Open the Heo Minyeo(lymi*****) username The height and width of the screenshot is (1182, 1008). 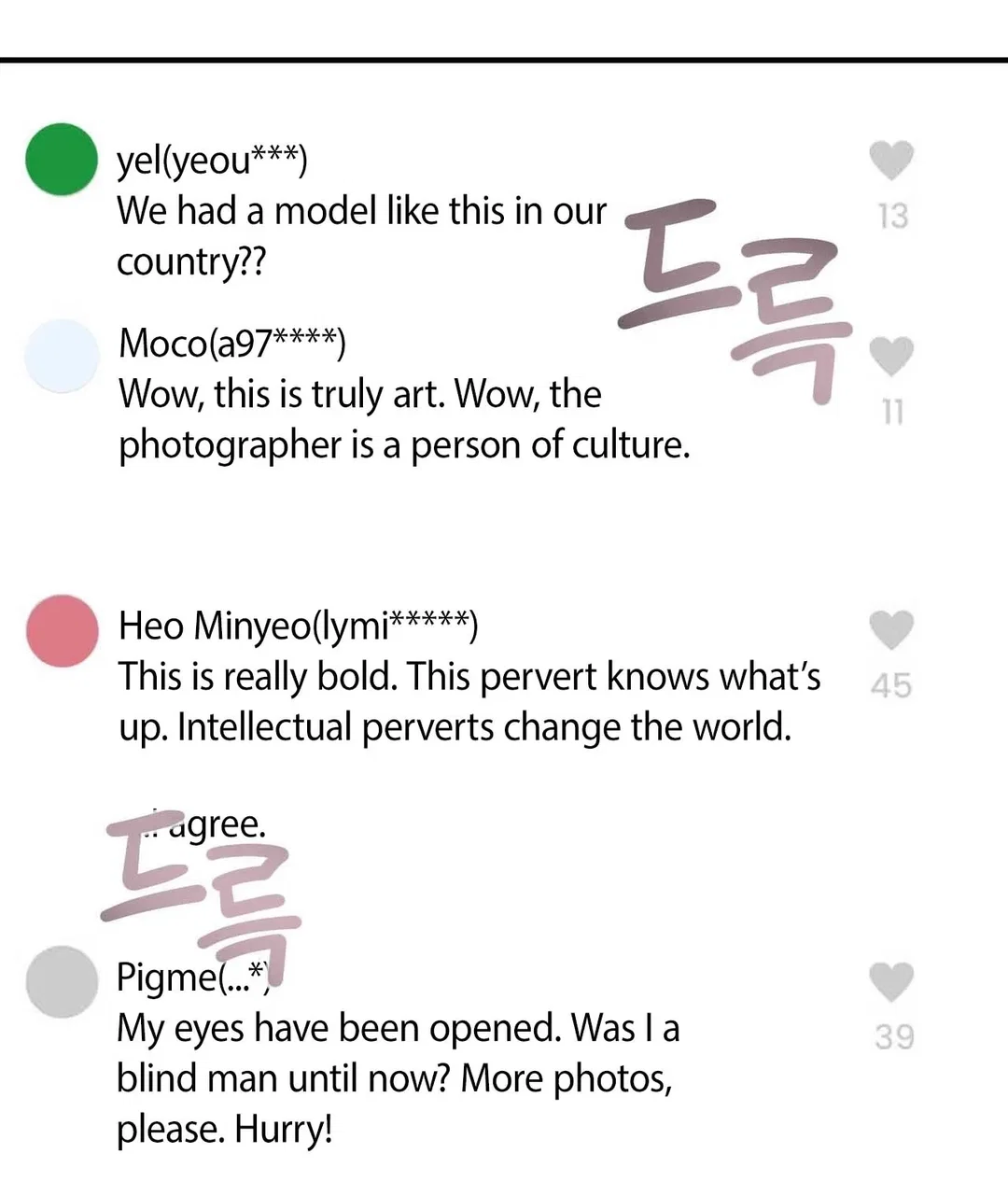point(298,626)
